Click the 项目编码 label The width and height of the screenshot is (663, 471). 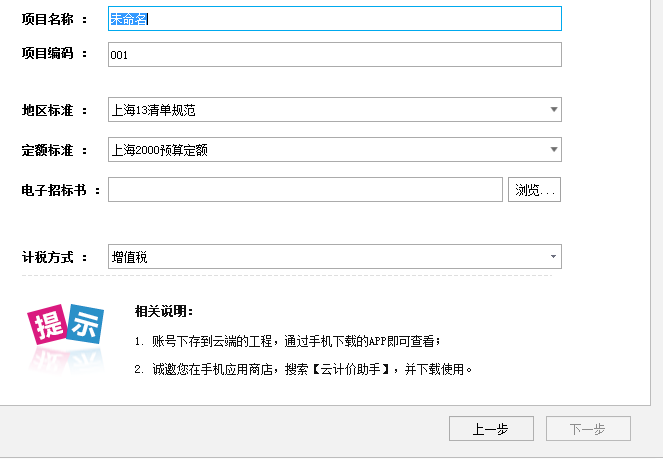[48, 54]
